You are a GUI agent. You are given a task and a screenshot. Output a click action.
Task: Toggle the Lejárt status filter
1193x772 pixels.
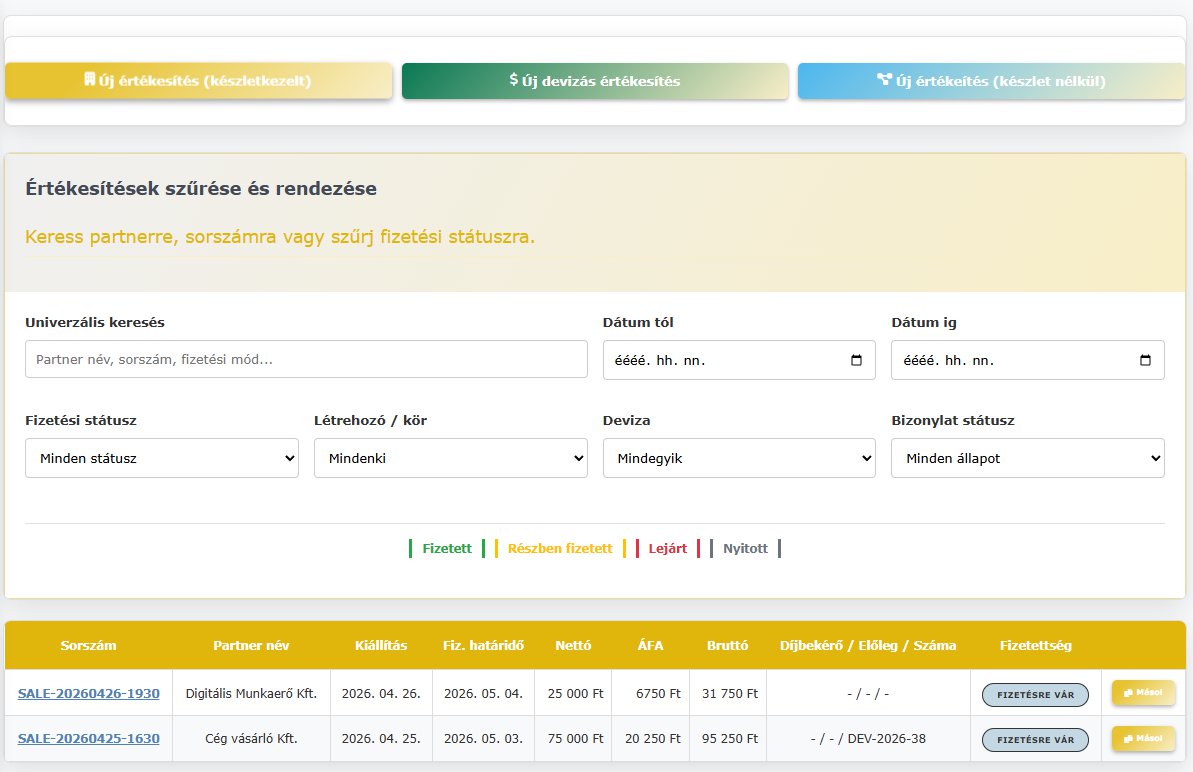pos(667,549)
